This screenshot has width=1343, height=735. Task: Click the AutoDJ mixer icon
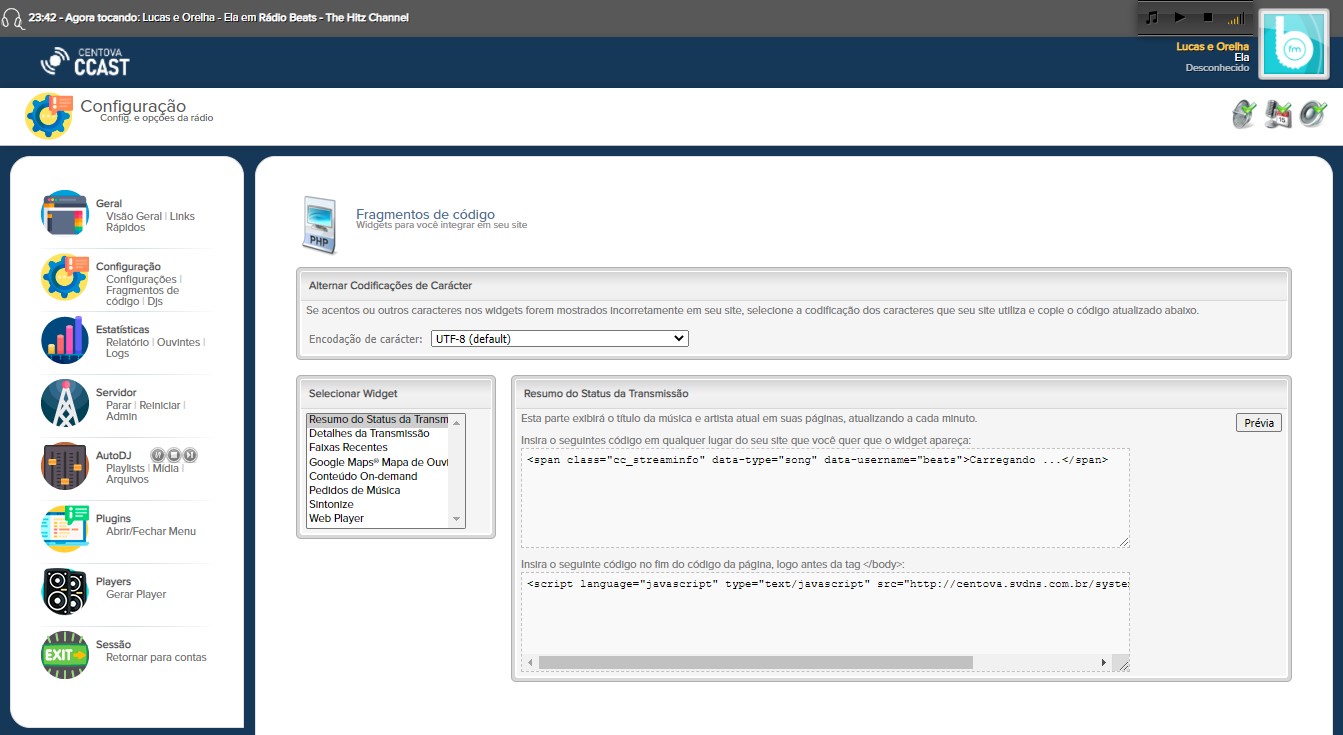tap(65, 466)
